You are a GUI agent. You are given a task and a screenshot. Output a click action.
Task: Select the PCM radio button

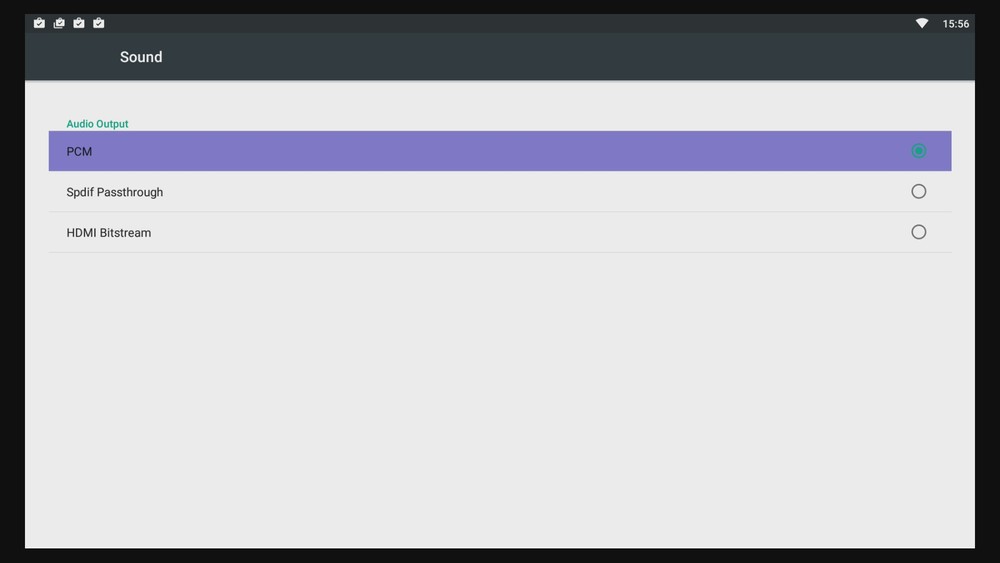pyautogui.click(x=918, y=151)
